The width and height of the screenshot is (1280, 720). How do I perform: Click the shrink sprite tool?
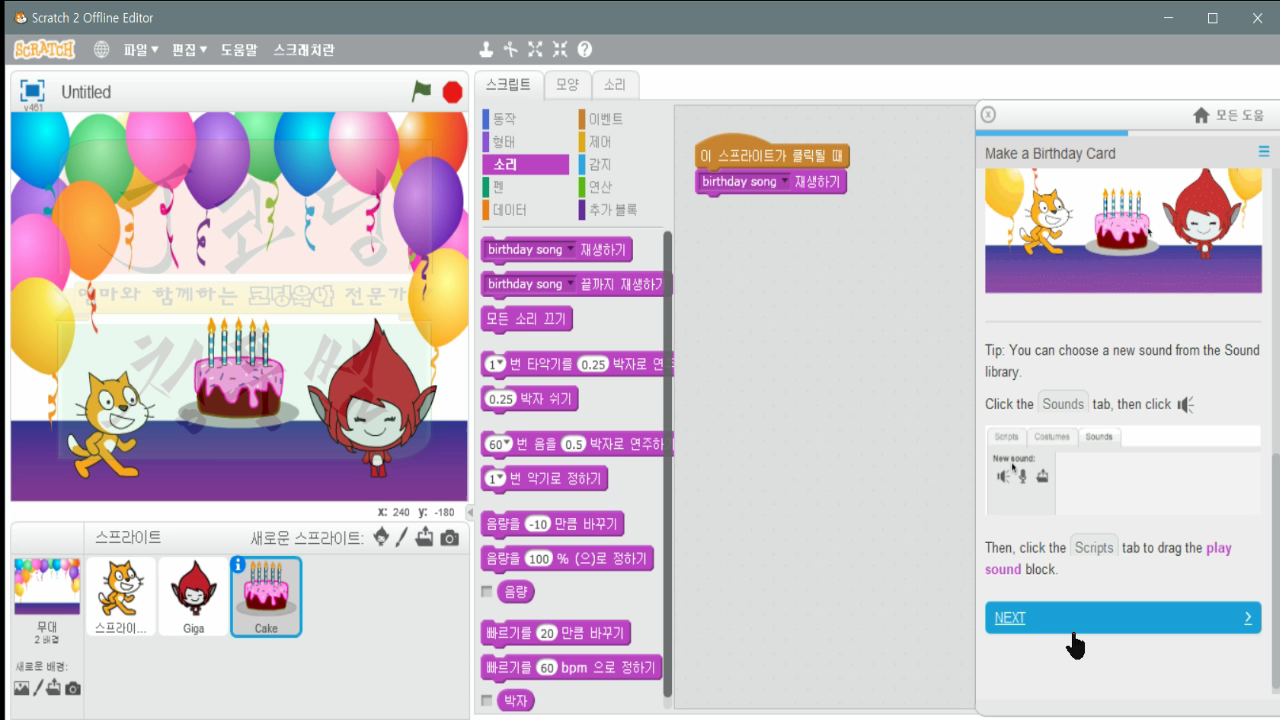tap(560, 48)
